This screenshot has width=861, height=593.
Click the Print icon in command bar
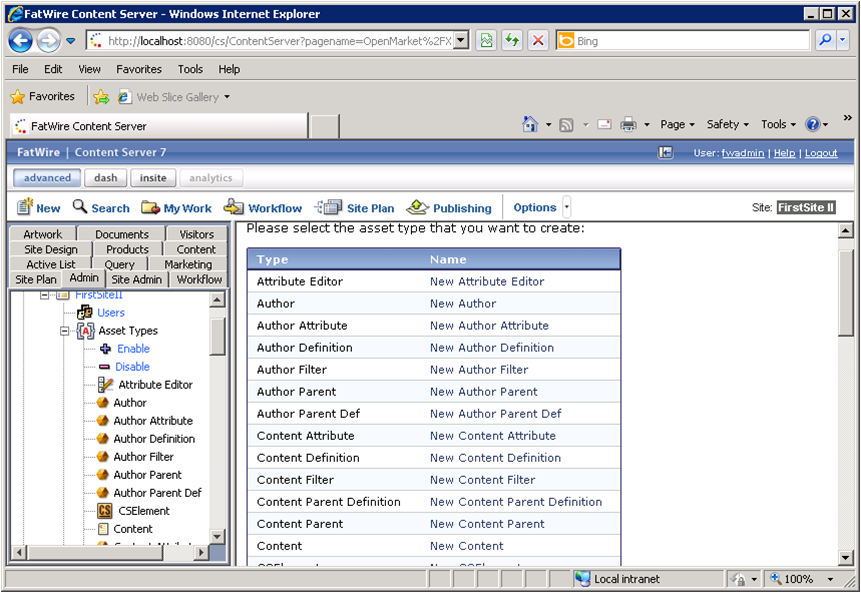click(628, 125)
